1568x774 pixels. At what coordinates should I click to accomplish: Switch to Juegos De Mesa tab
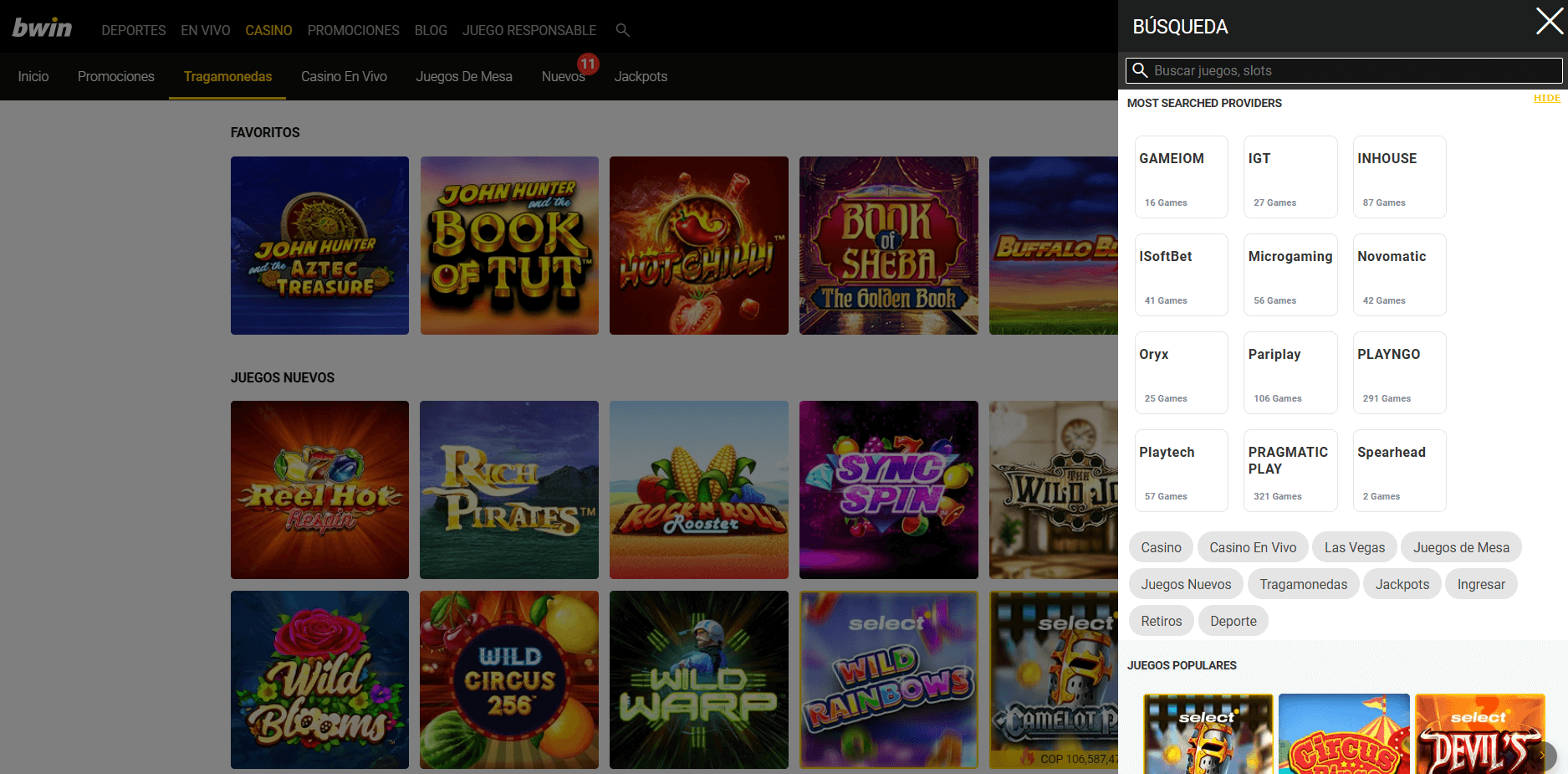[x=464, y=76]
